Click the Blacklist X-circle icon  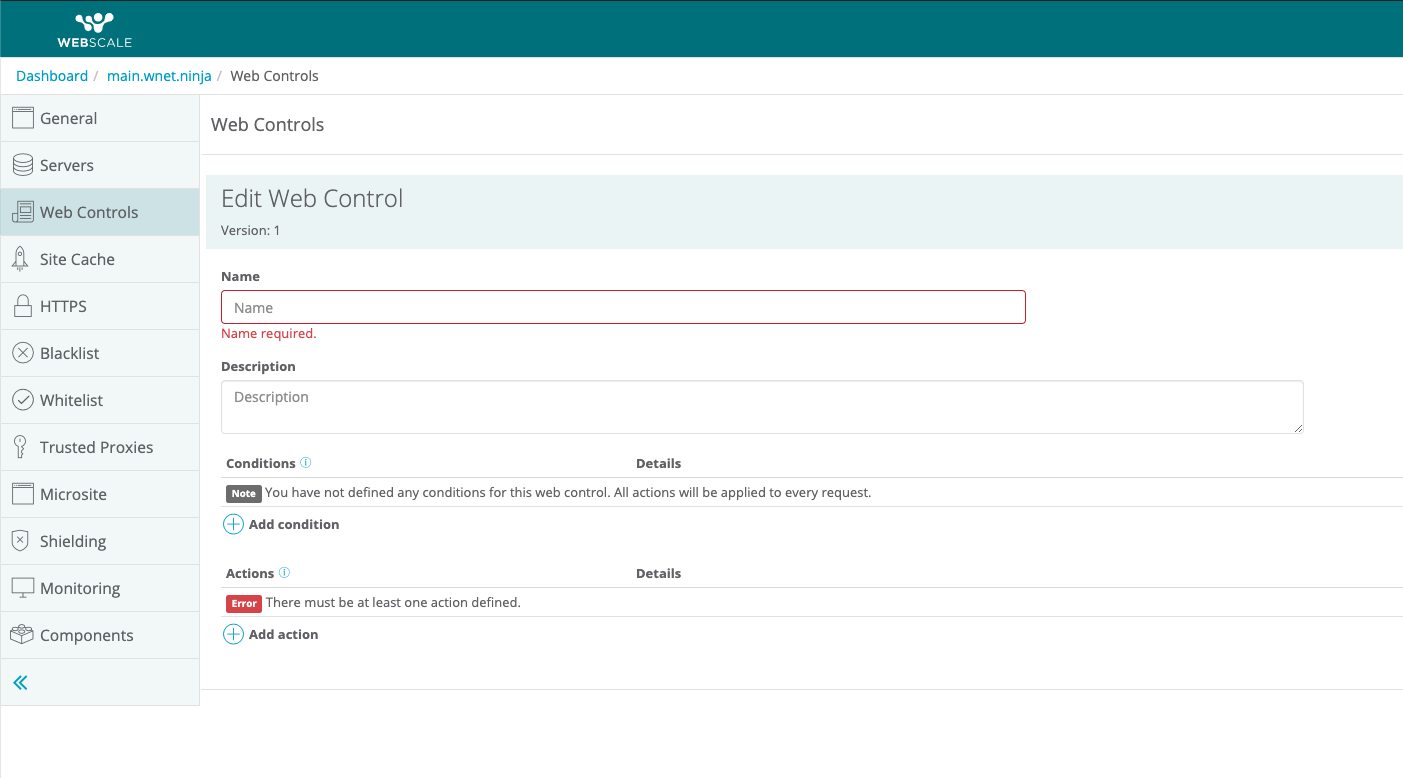23,353
